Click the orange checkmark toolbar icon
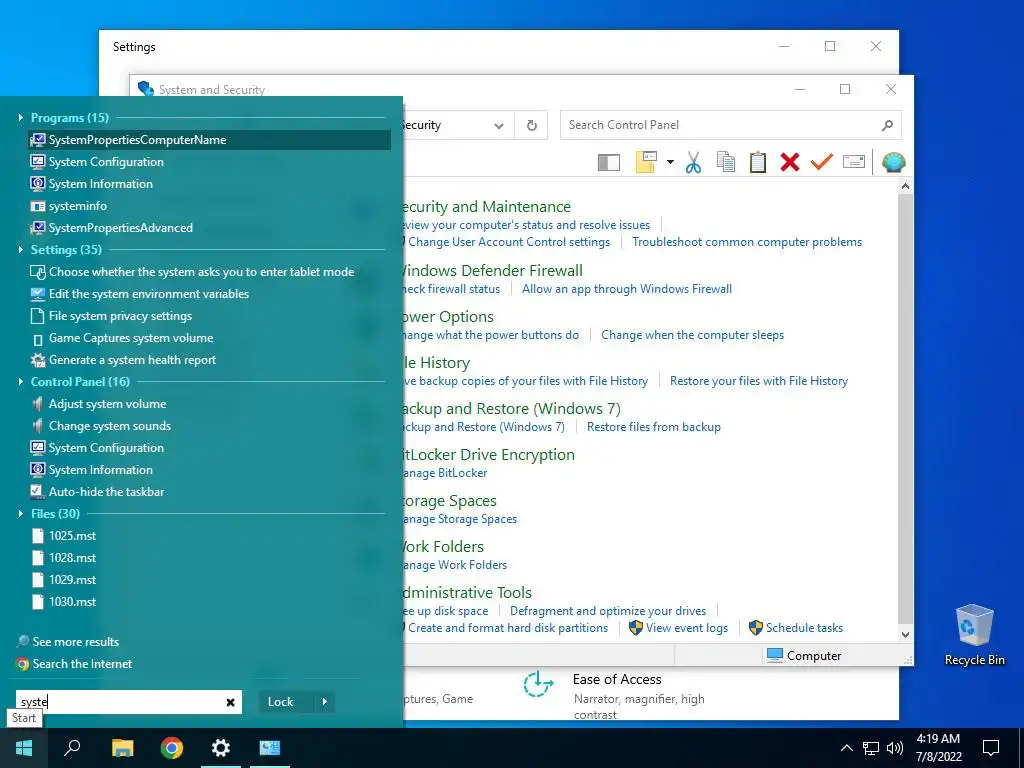The image size is (1024, 768). pos(822,161)
